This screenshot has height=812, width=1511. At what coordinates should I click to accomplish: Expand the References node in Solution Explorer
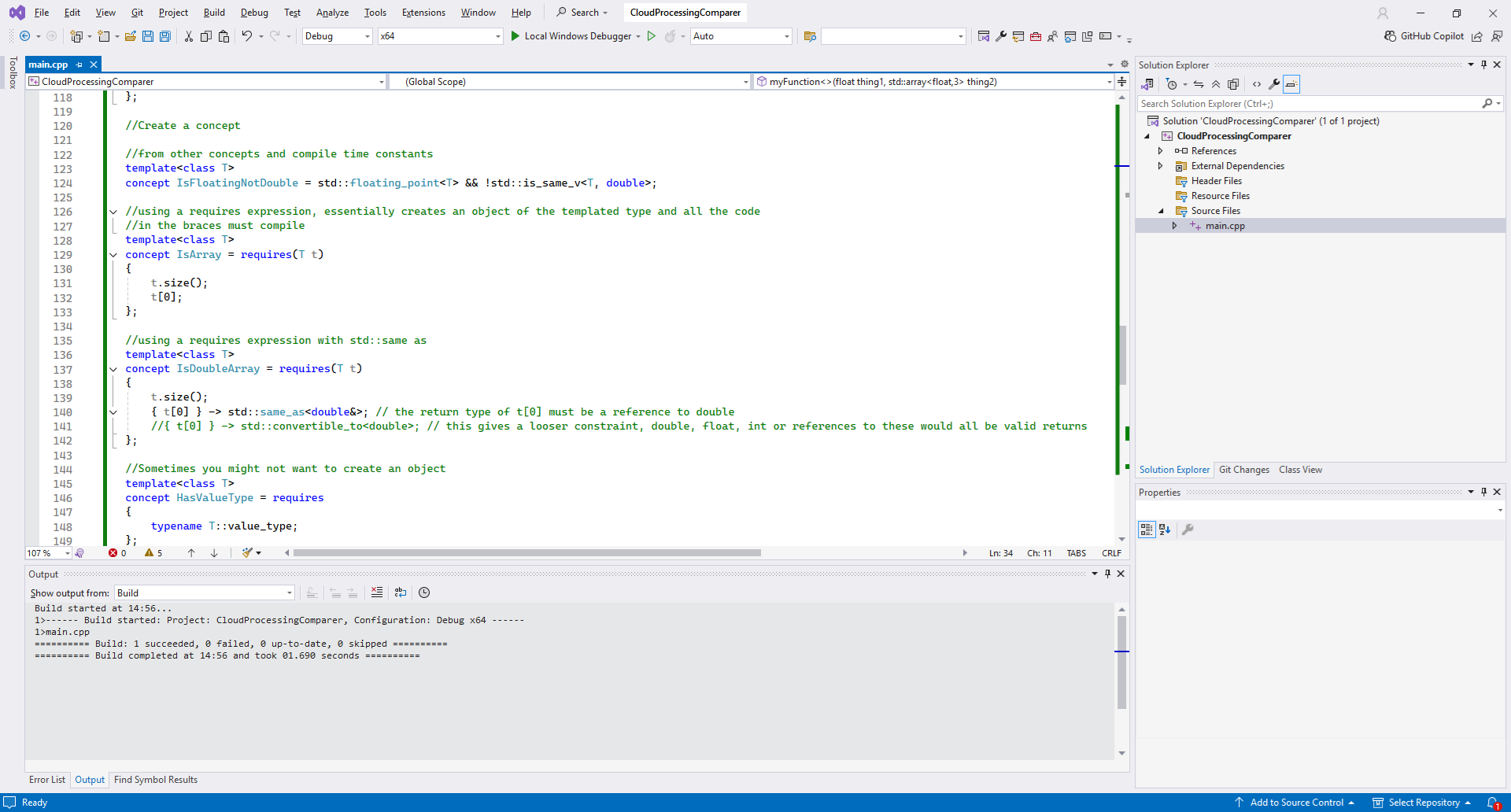[1162, 150]
